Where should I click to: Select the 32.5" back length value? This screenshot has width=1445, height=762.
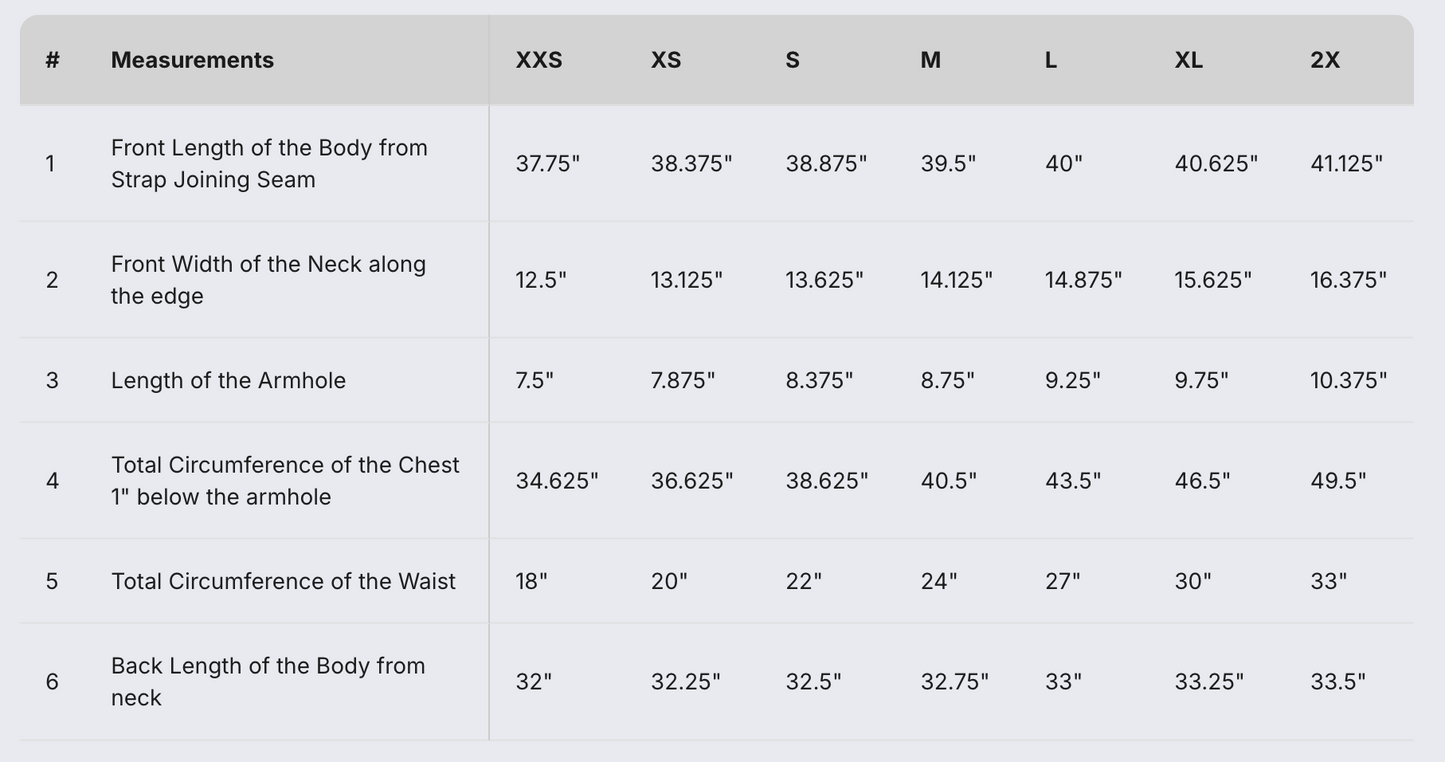pos(813,682)
